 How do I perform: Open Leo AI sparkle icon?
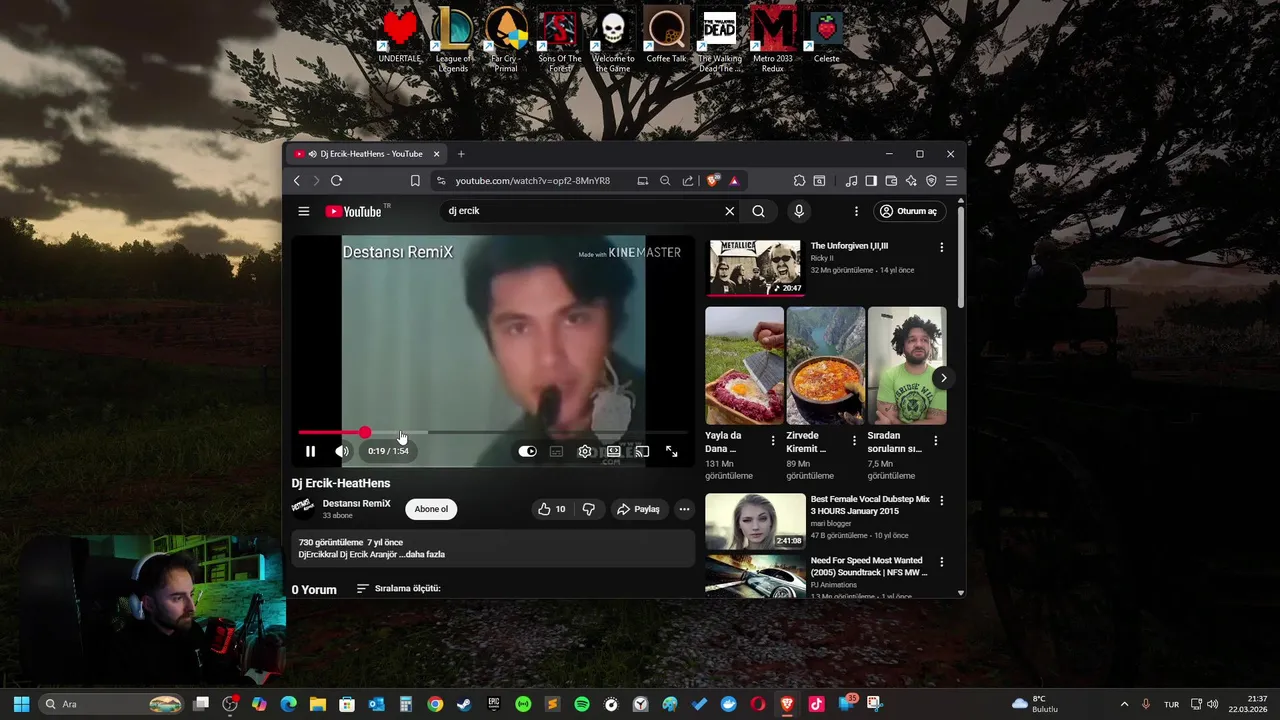[x=911, y=181]
